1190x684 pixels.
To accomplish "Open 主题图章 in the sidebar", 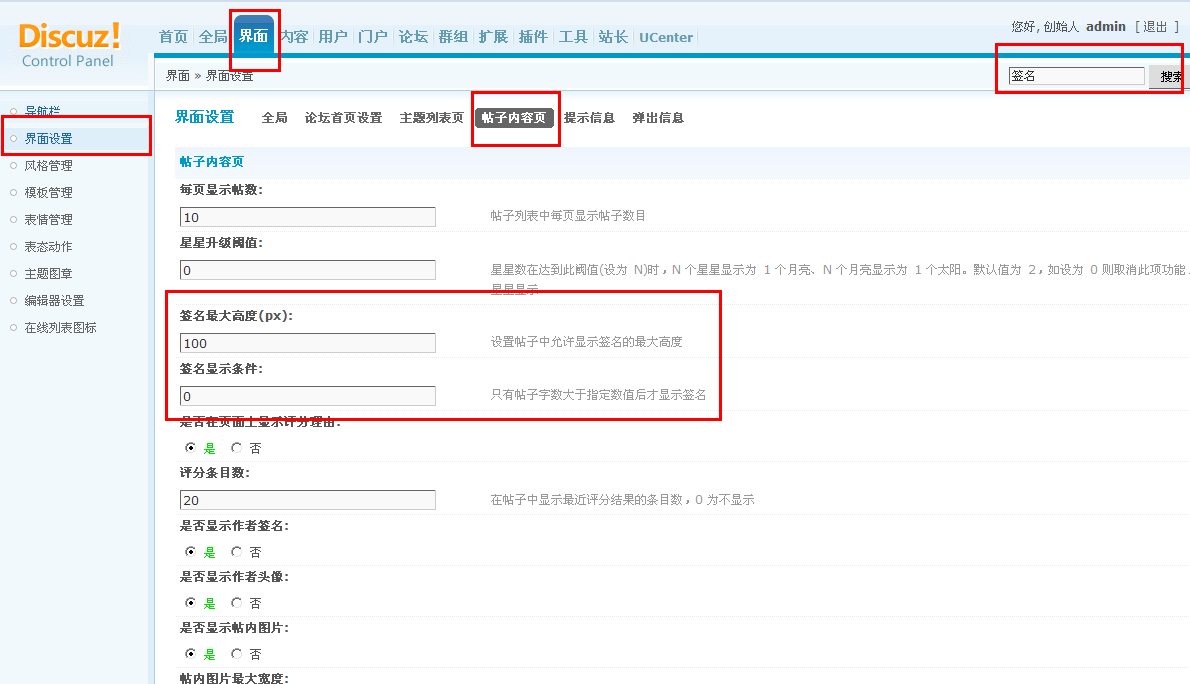I will [49, 274].
